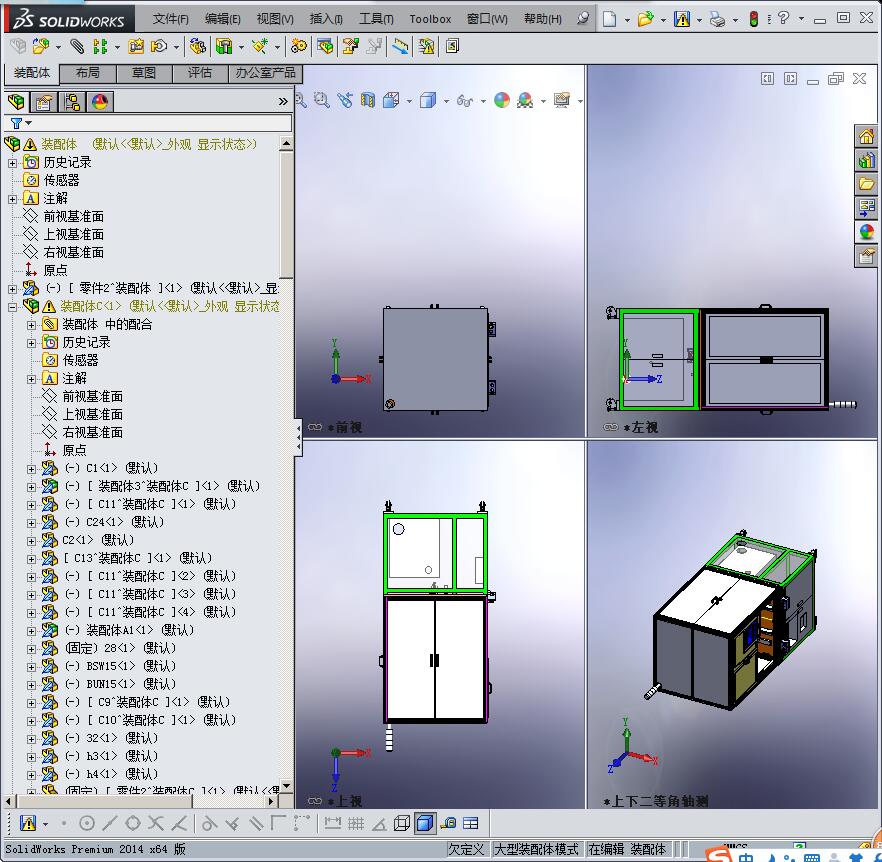Open the DisplayManager colored sphere tab

point(100,102)
